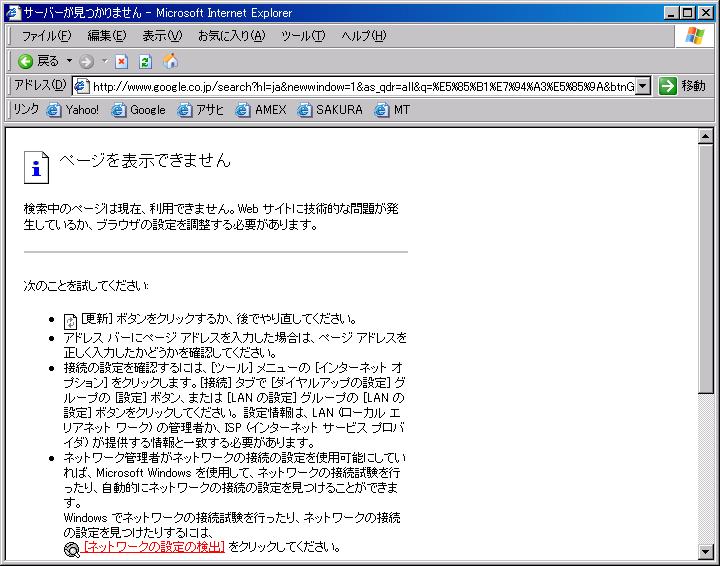Click inside the address URL field
Image resolution: width=720 pixels, height=566 pixels.
pyautogui.click(x=360, y=86)
